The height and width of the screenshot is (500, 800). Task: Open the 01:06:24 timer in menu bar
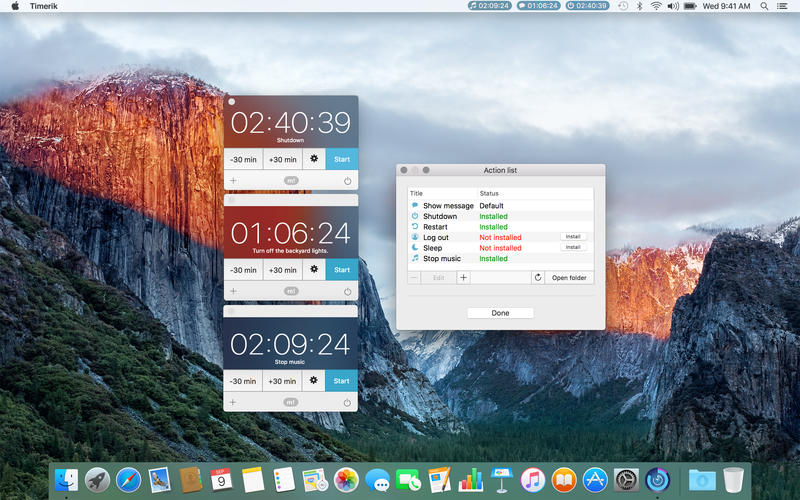(x=538, y=6)
